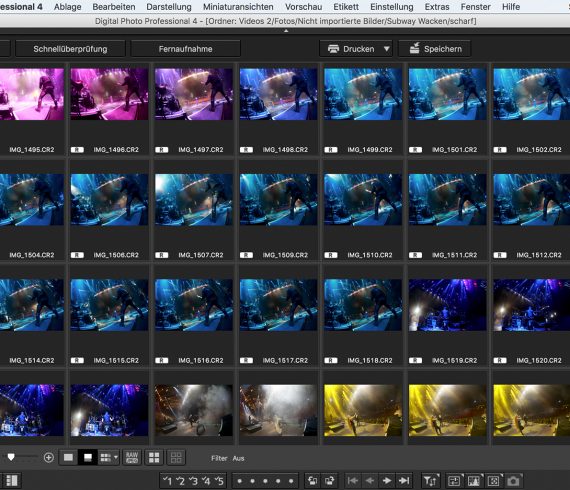This screenshot has width=570, height=490.
Task: Open the AF point display icon
Action: (493, 481)
